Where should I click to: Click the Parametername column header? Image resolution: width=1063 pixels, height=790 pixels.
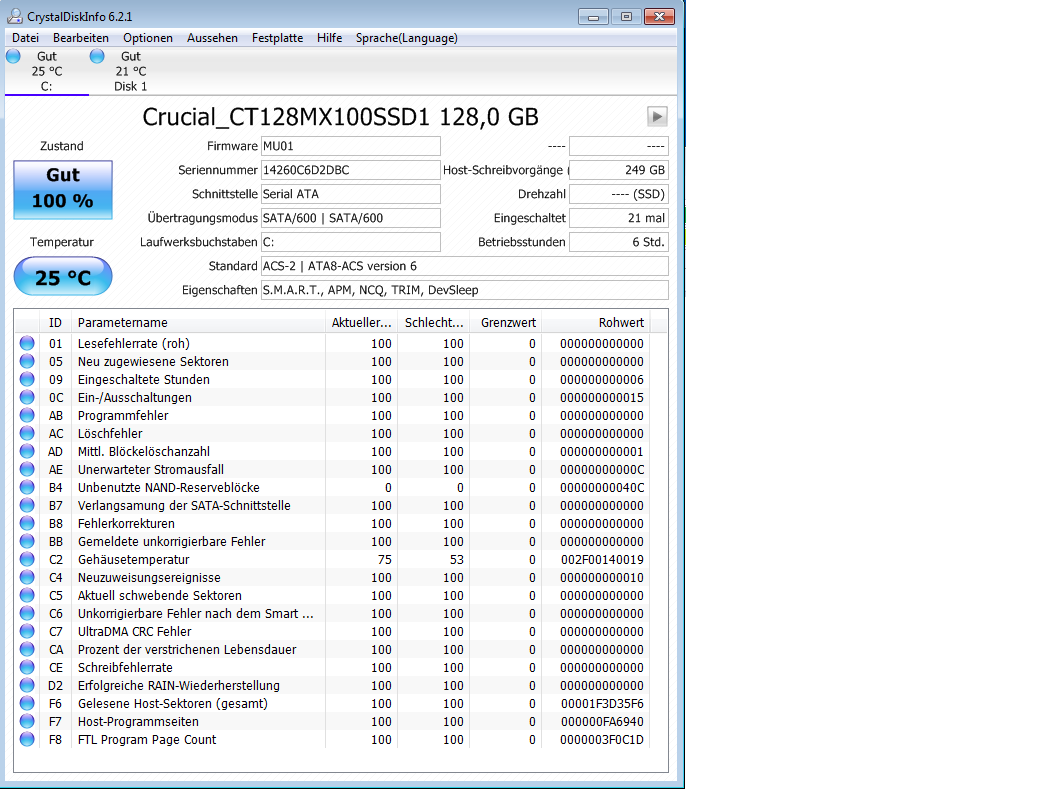pyautogui.click(x=198, y=323)
